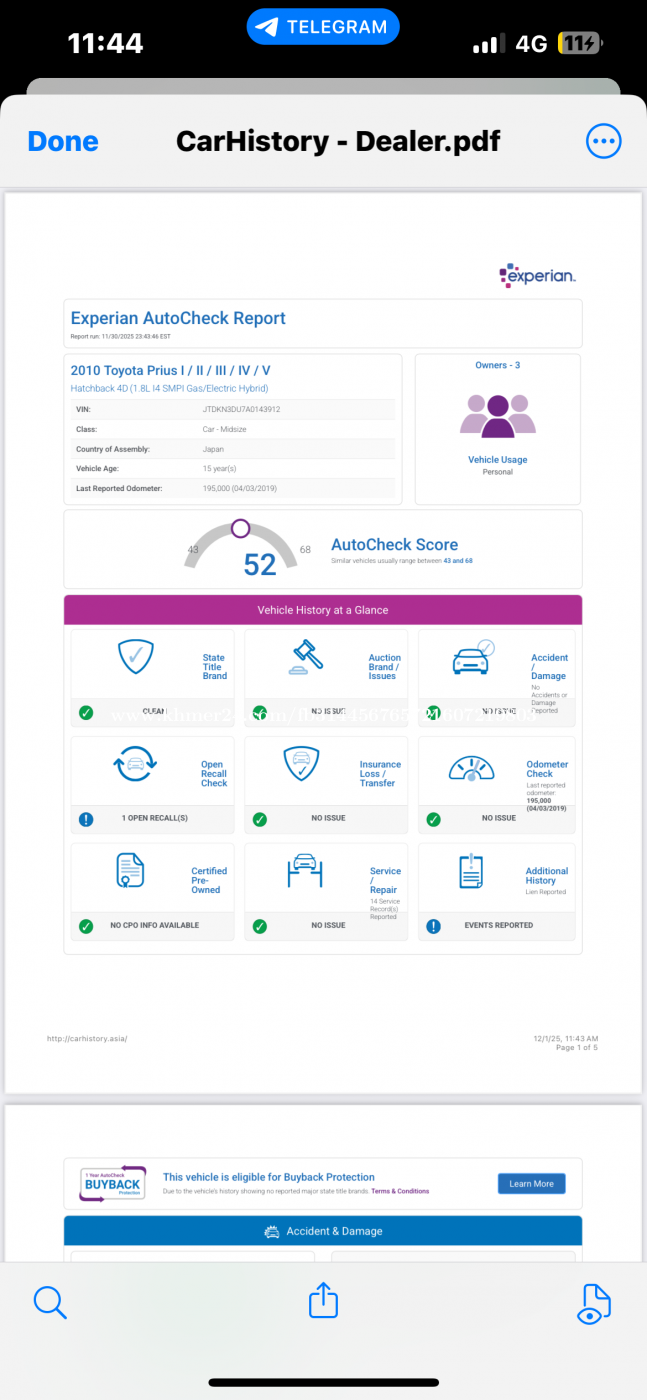Tap the Insurance Loss shield icon
Image resolution: width=647 pixels, height=1400 pixels.
coord(300,765)
